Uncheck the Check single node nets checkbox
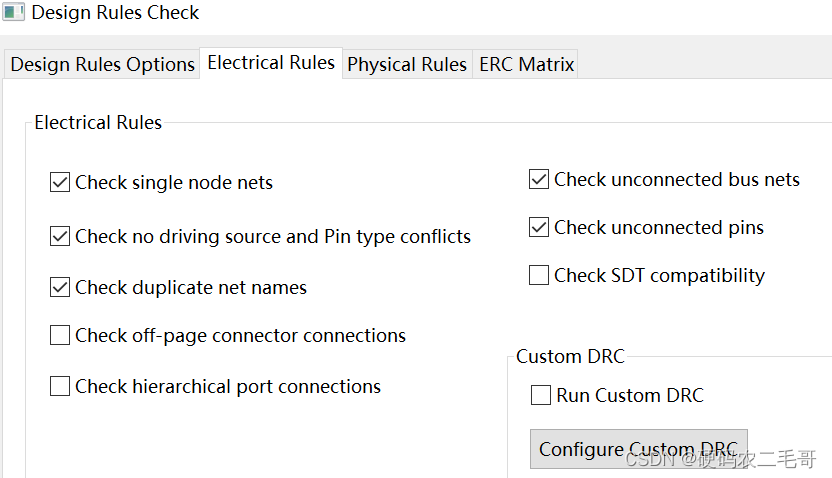The height and width of the screenshot is (478, 832). pyautogui.click(x=60, y=182)
